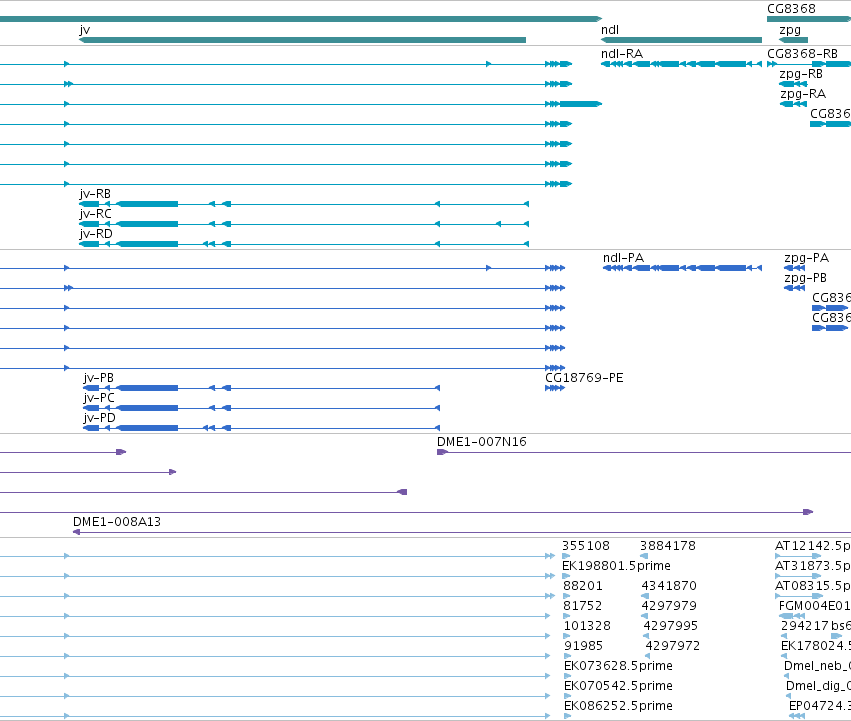Select the 4297995 feature label

pos(671,626)
